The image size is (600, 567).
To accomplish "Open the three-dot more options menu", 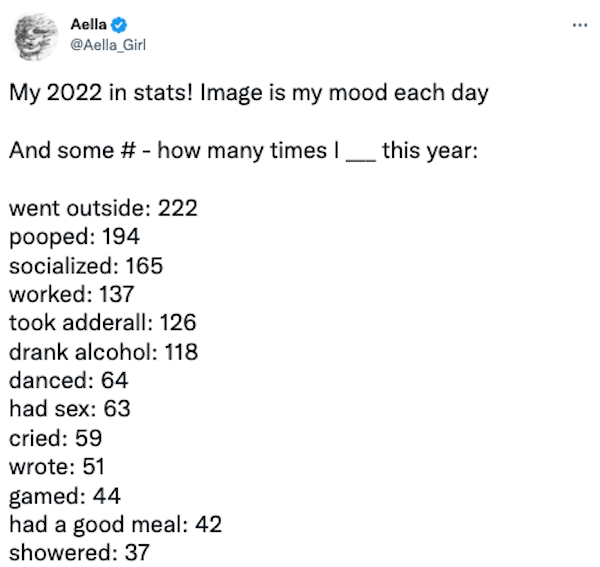I will [x=580, y=25].
